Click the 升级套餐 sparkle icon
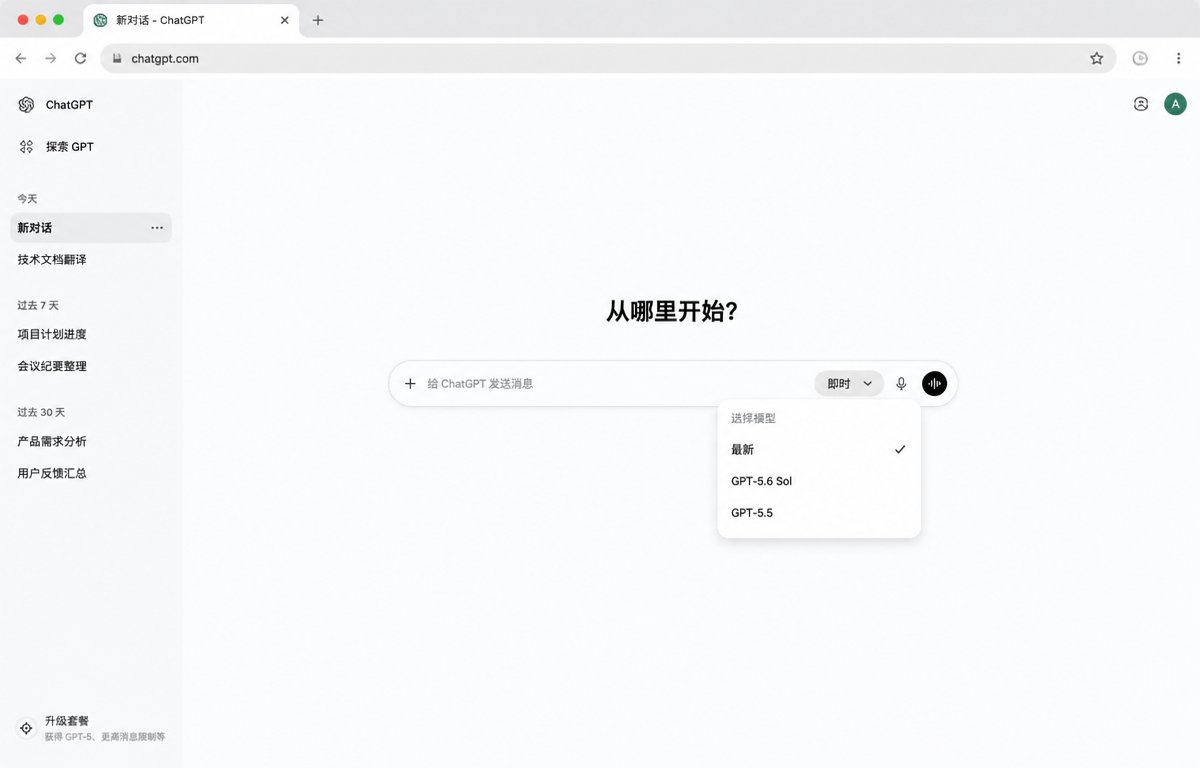Screen dimensions: 1200x768 point(26,728)
